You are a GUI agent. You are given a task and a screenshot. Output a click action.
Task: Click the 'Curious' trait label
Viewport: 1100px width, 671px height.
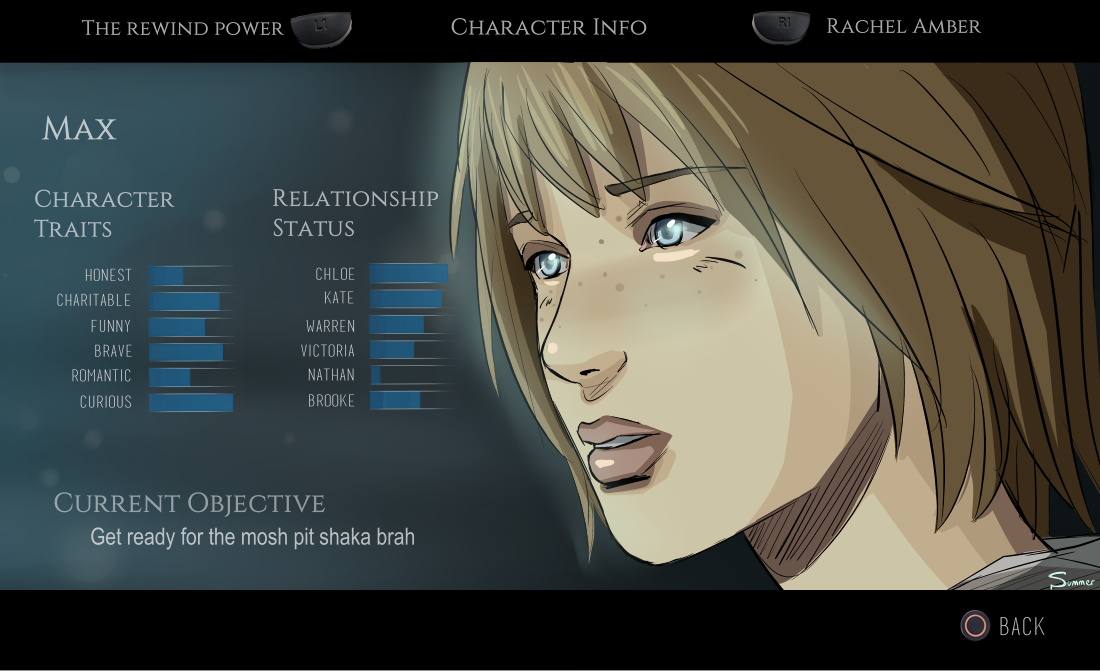pos(105,402)
